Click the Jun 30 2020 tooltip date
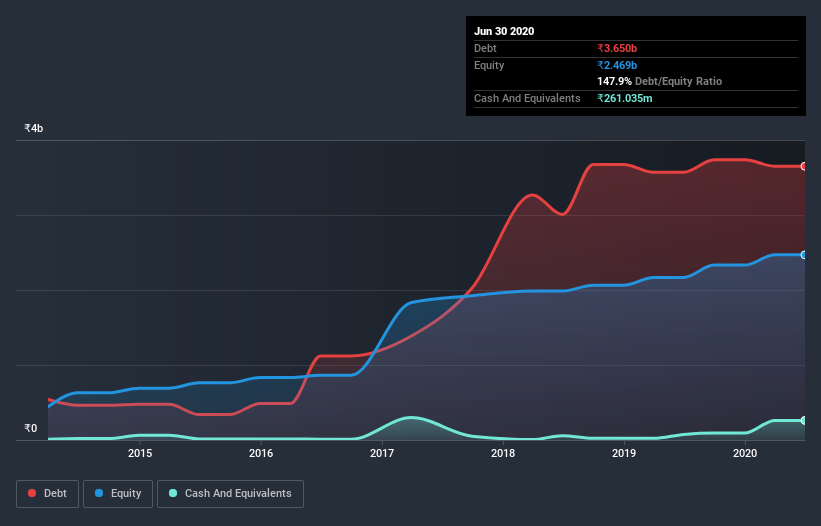821x526 pixels. [x=504, y=31]
